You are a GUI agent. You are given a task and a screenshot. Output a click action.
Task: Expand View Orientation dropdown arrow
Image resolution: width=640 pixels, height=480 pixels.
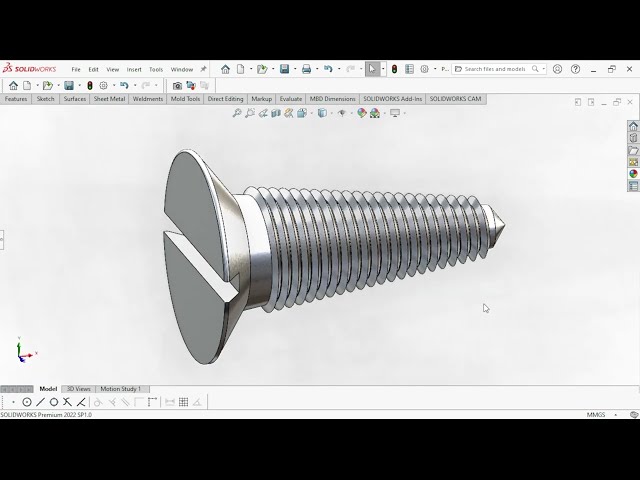point(311,113)
